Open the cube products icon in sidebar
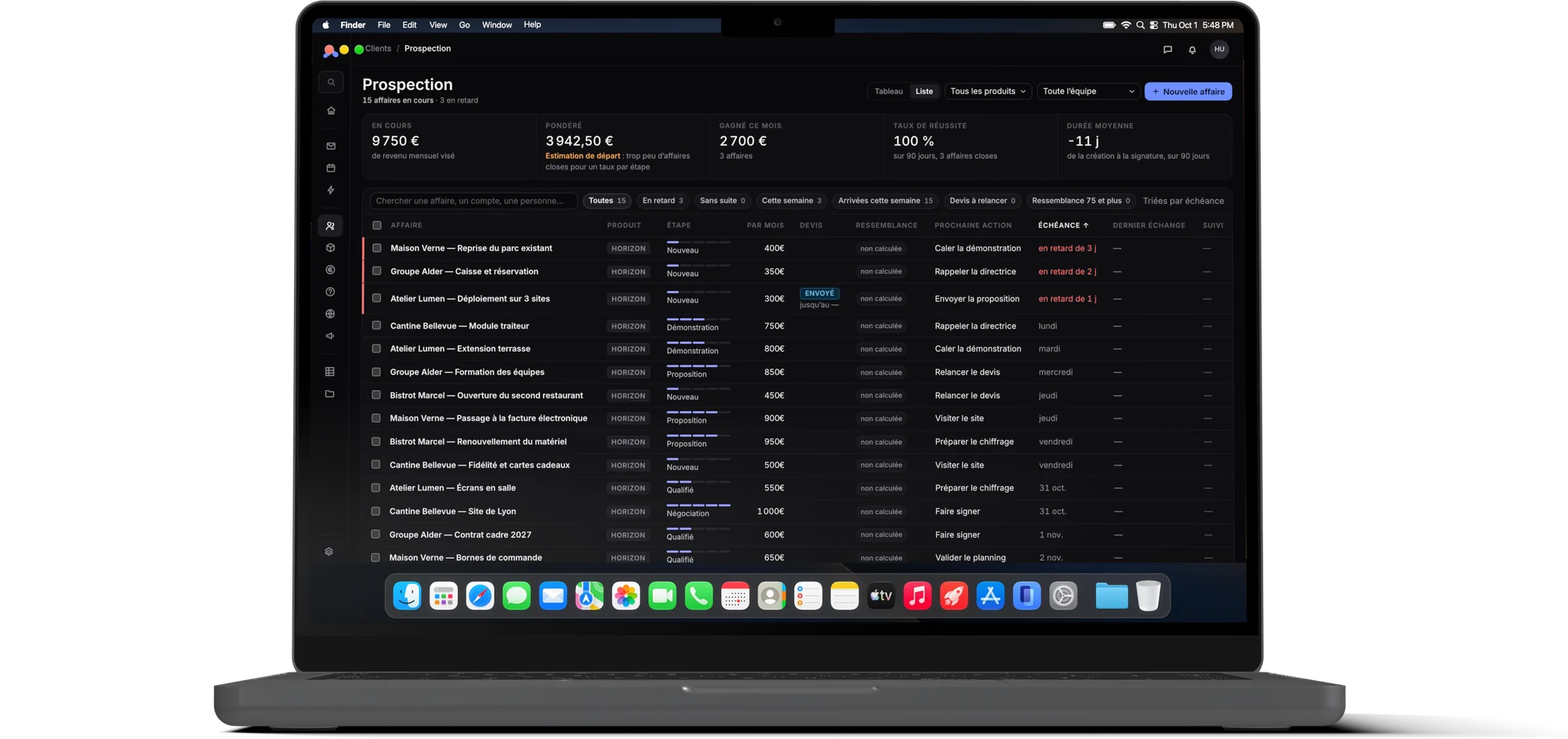The image size is (1568, 739). [x=330, y=248]
